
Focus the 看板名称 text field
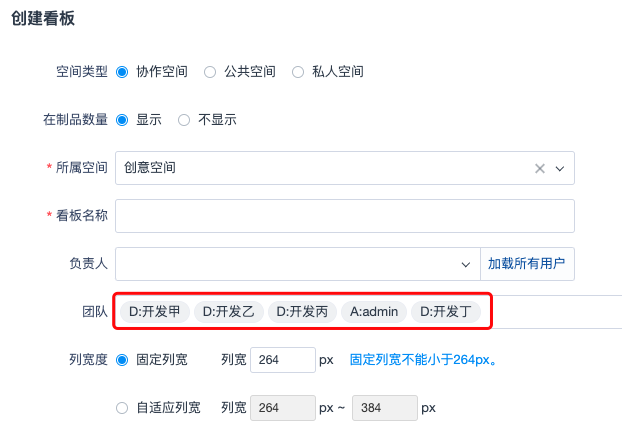click(345, 216)
